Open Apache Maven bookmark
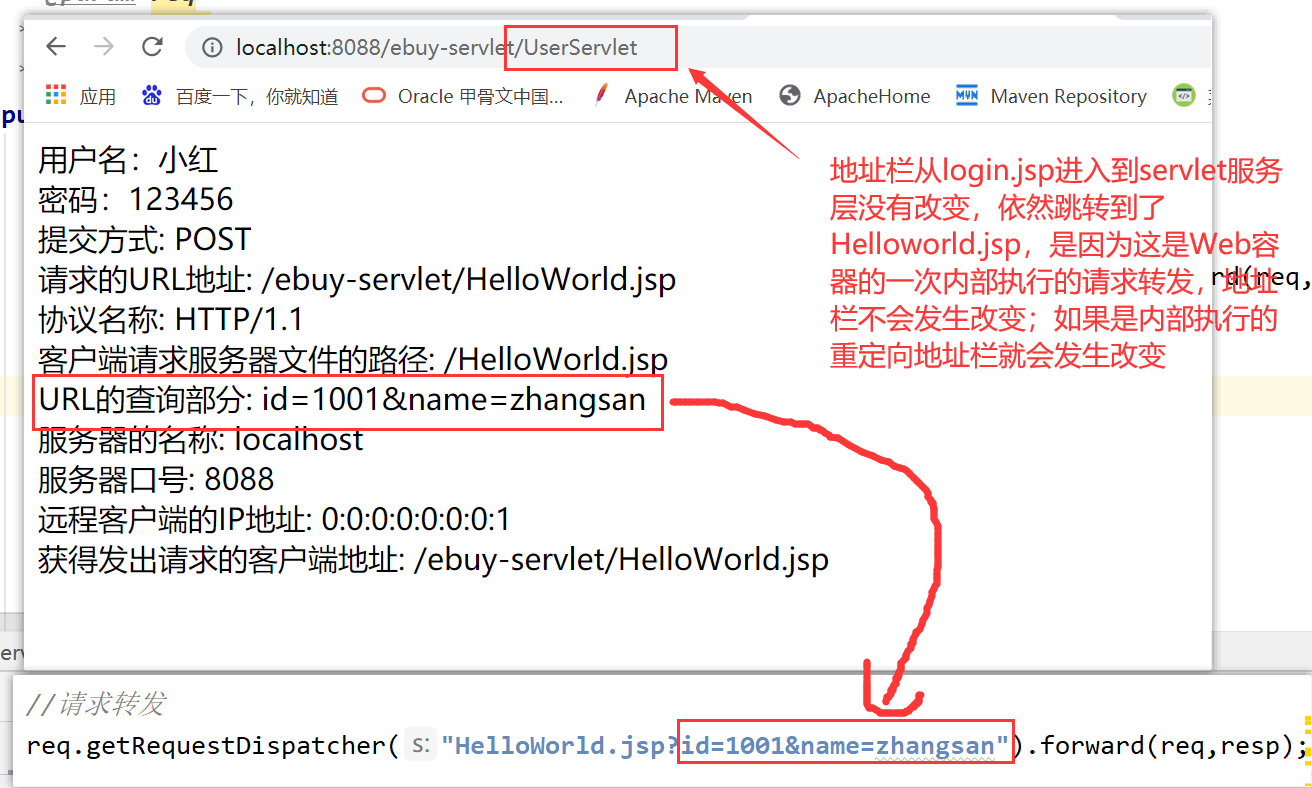 (688, 96)
